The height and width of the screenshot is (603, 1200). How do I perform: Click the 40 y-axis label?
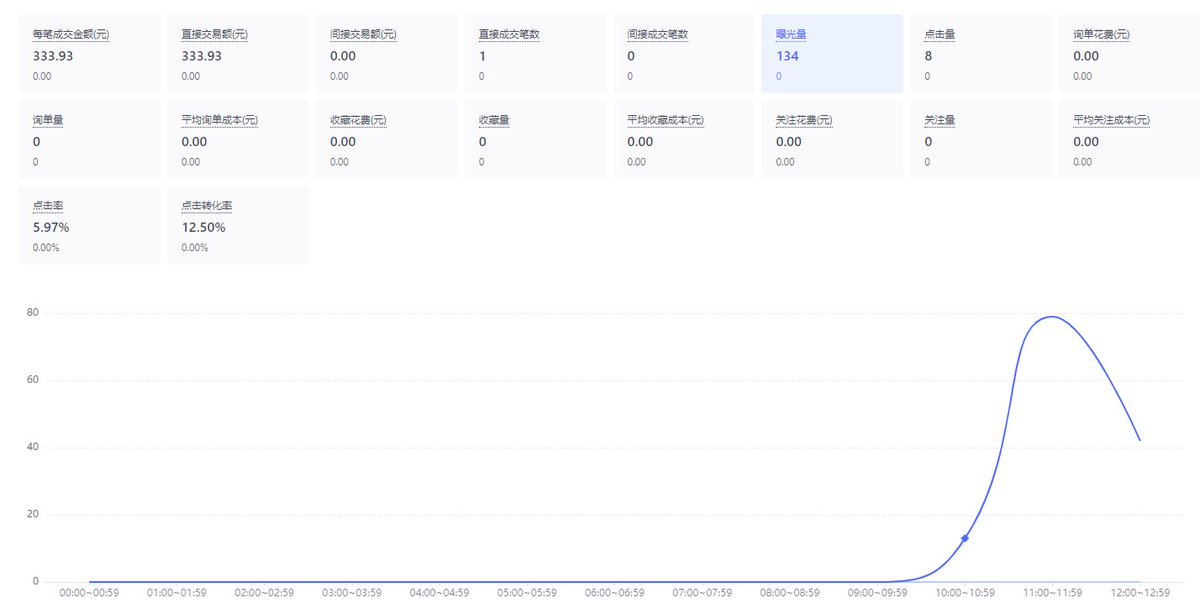pyautogui.click(x=33, y=447)
